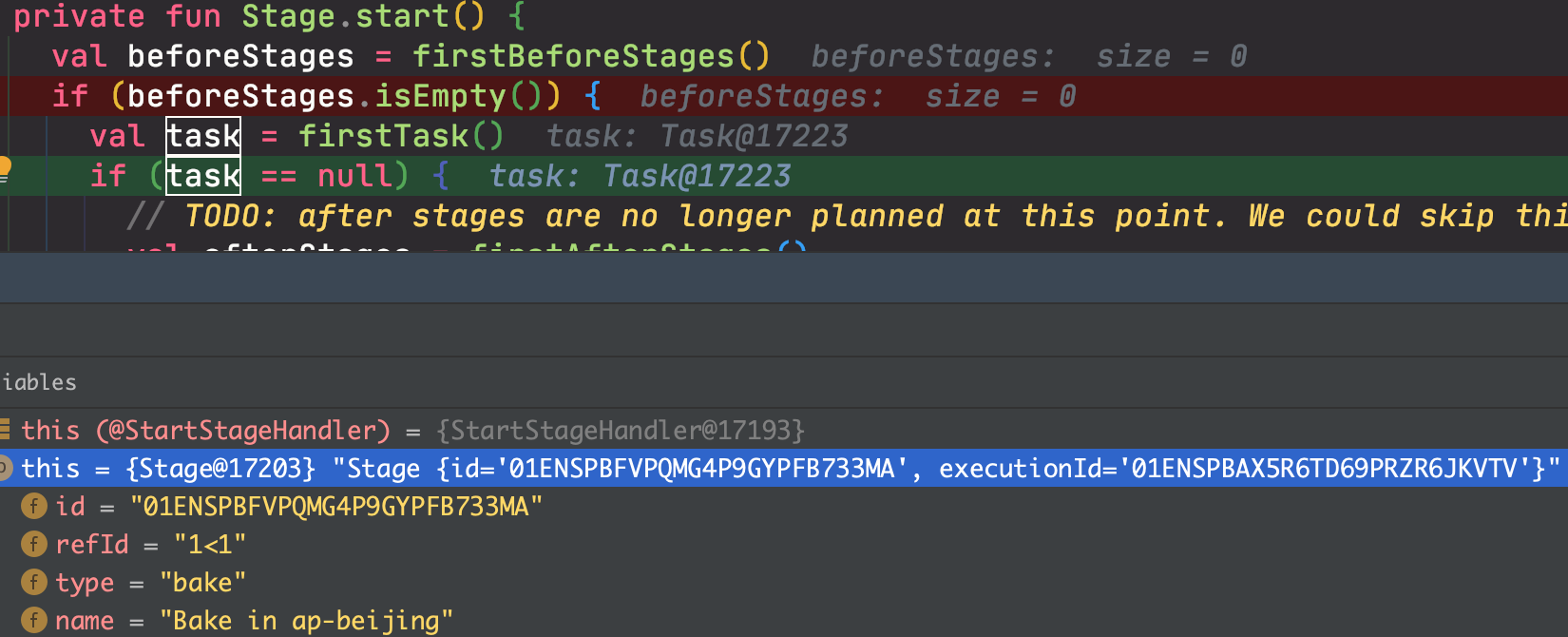Click the icon on the selected Stage@17203 row
The width and height of the screenshot is (1568, 637).
tap(5, 468)
